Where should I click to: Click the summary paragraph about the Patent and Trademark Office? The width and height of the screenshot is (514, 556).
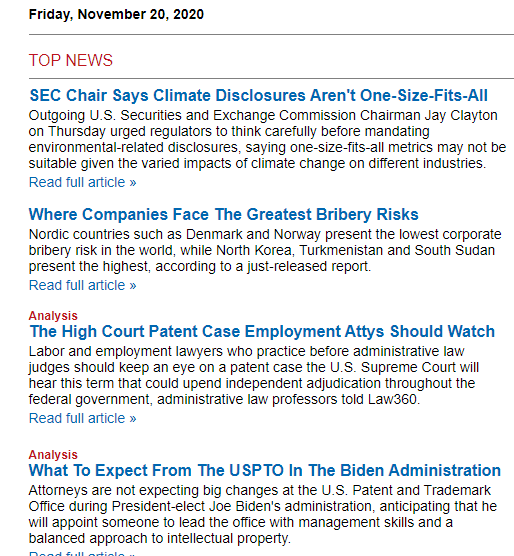click(x=263, y=514)
